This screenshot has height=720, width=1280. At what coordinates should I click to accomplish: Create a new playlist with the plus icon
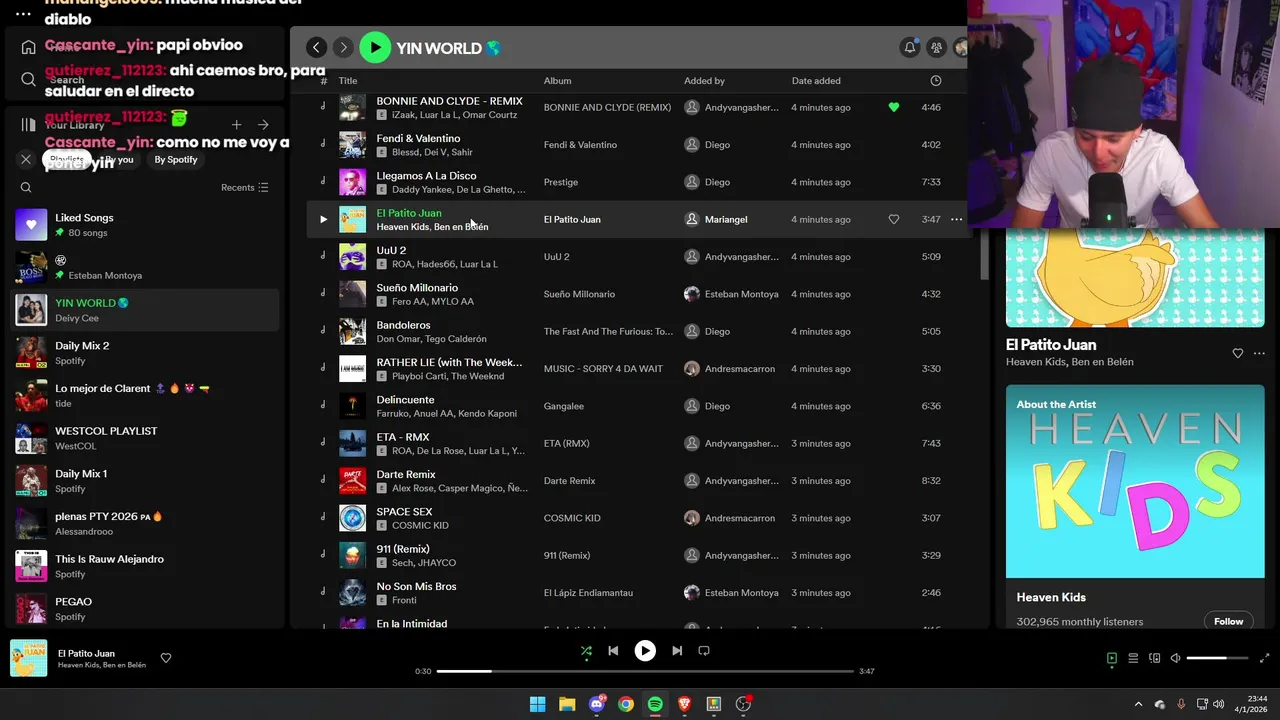tap(236, 125)
